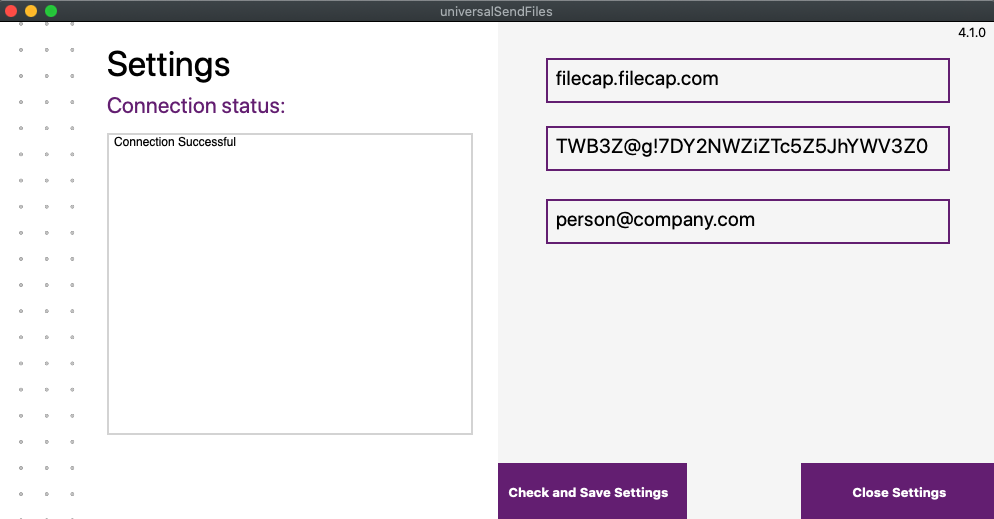Click the purple Connection status label
Screen dimensions: 994x519
coord(196,106)
